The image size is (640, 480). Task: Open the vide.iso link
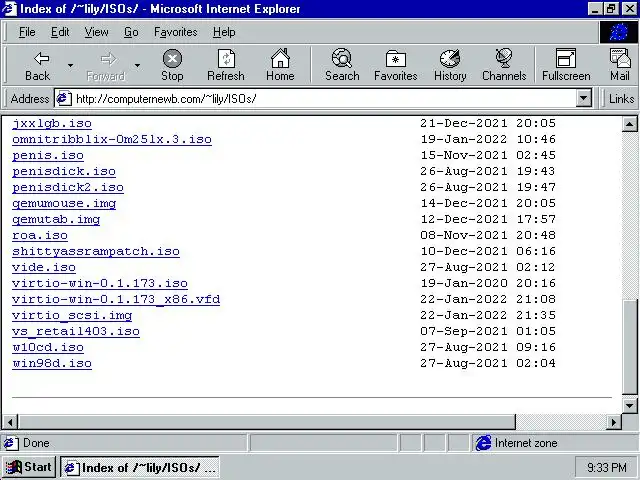44,267
